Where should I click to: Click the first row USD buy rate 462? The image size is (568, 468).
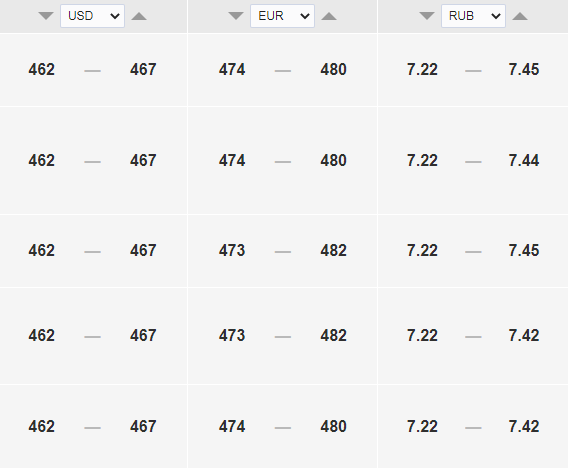click(42, 70)
